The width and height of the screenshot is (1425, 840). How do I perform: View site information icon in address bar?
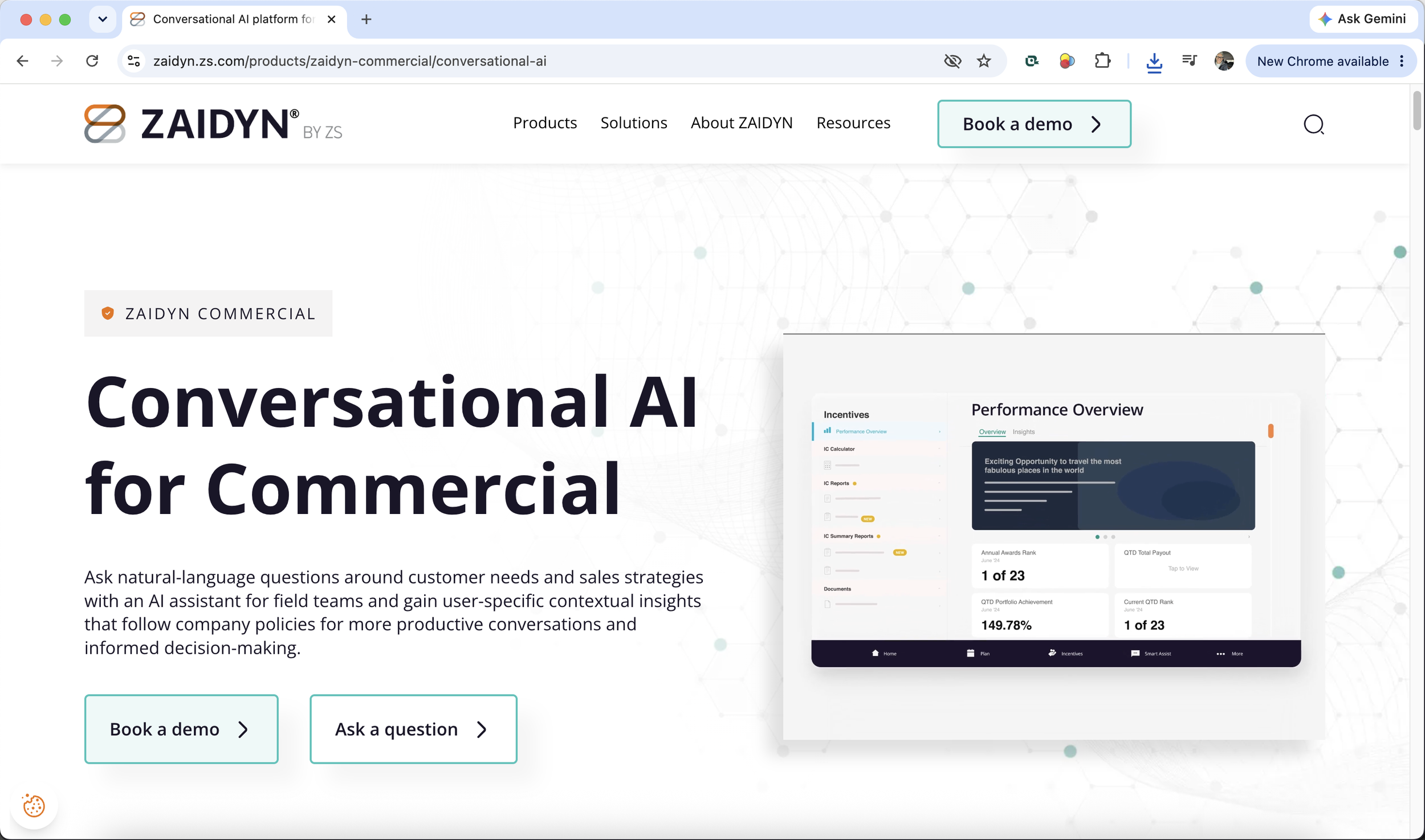[x=134, y=61]
